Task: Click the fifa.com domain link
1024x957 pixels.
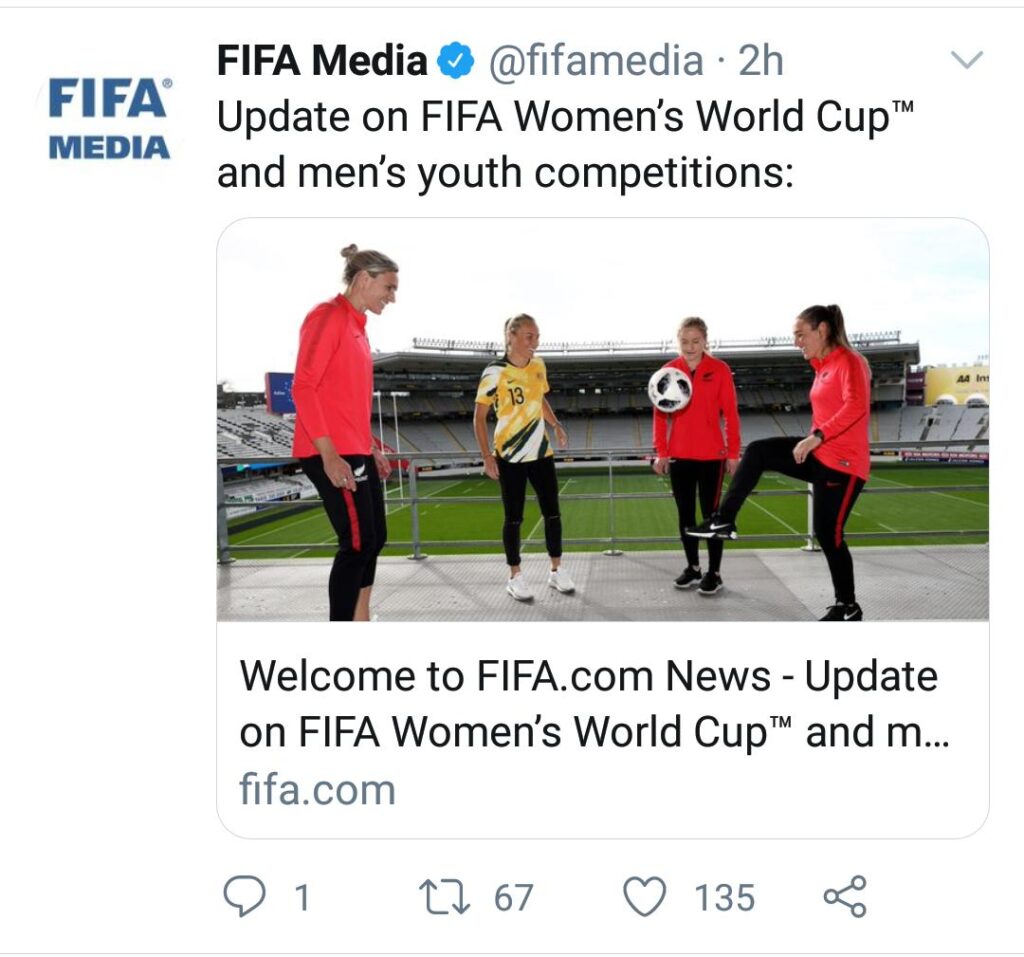Action: point(317,790)
